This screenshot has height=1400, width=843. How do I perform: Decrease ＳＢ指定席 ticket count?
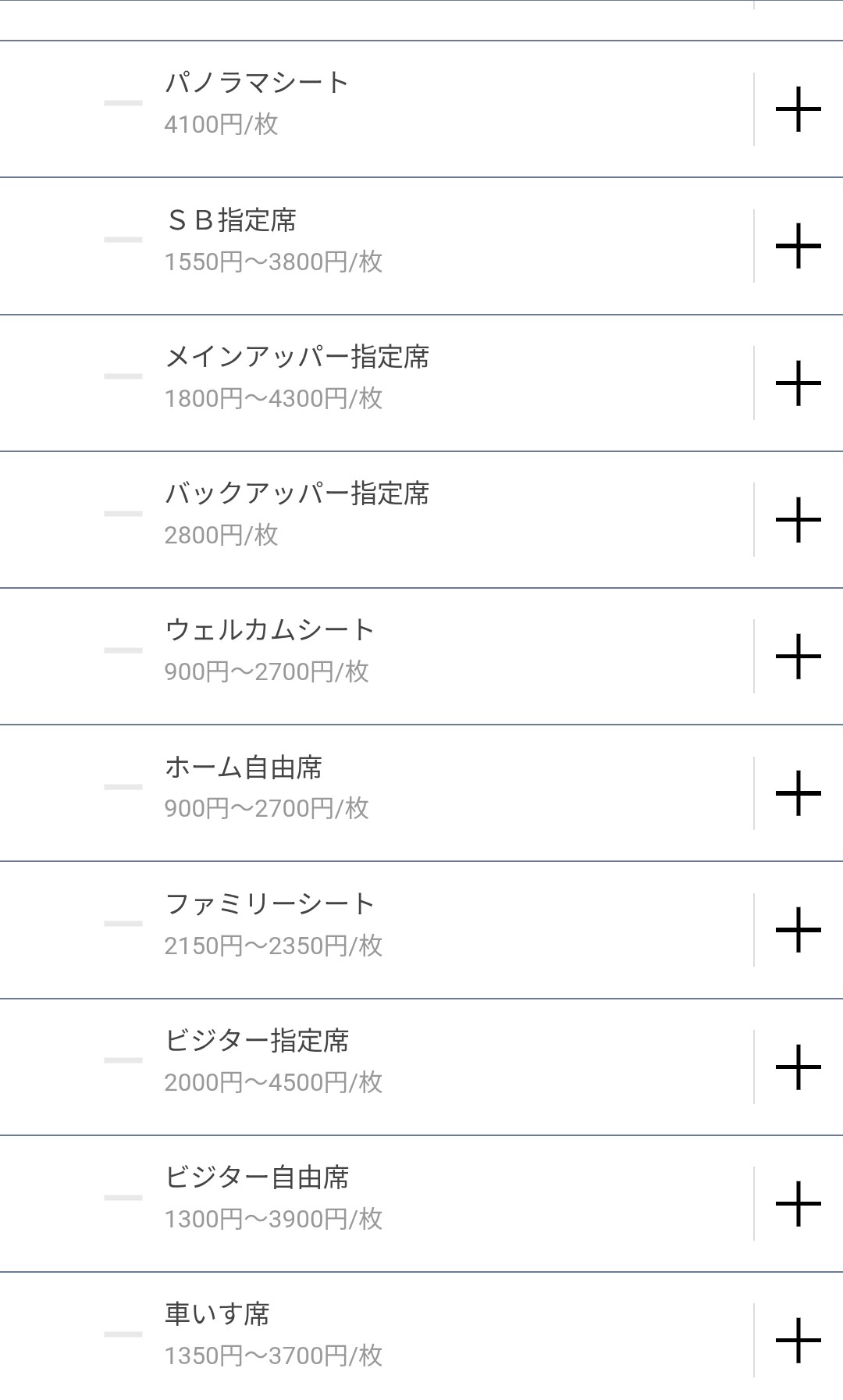click(123, 240)
